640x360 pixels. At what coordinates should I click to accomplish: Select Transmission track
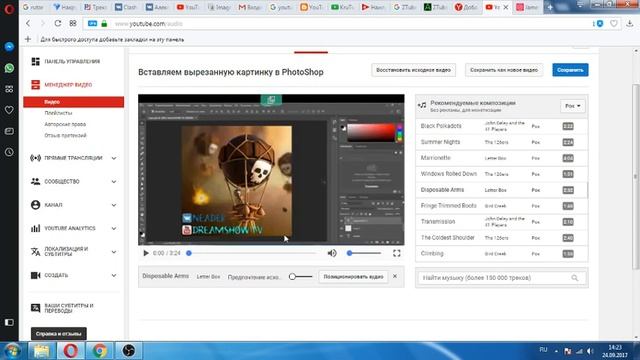coord(502,222)
